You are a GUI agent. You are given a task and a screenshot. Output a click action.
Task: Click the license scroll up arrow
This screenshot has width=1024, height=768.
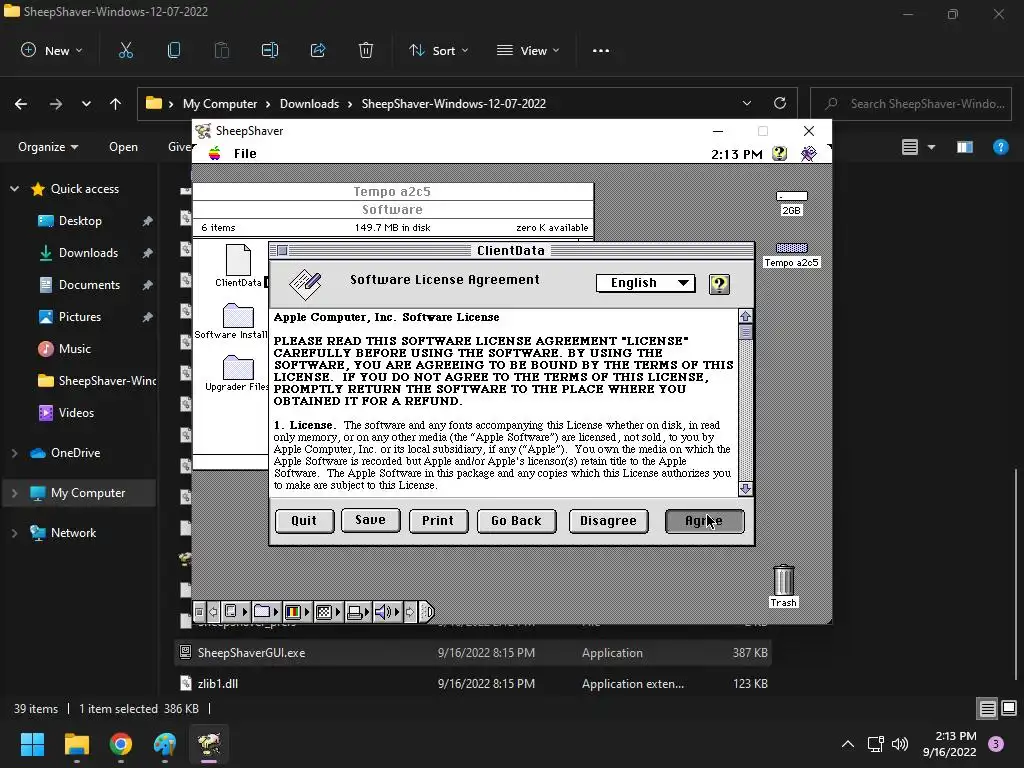point(745,316)
